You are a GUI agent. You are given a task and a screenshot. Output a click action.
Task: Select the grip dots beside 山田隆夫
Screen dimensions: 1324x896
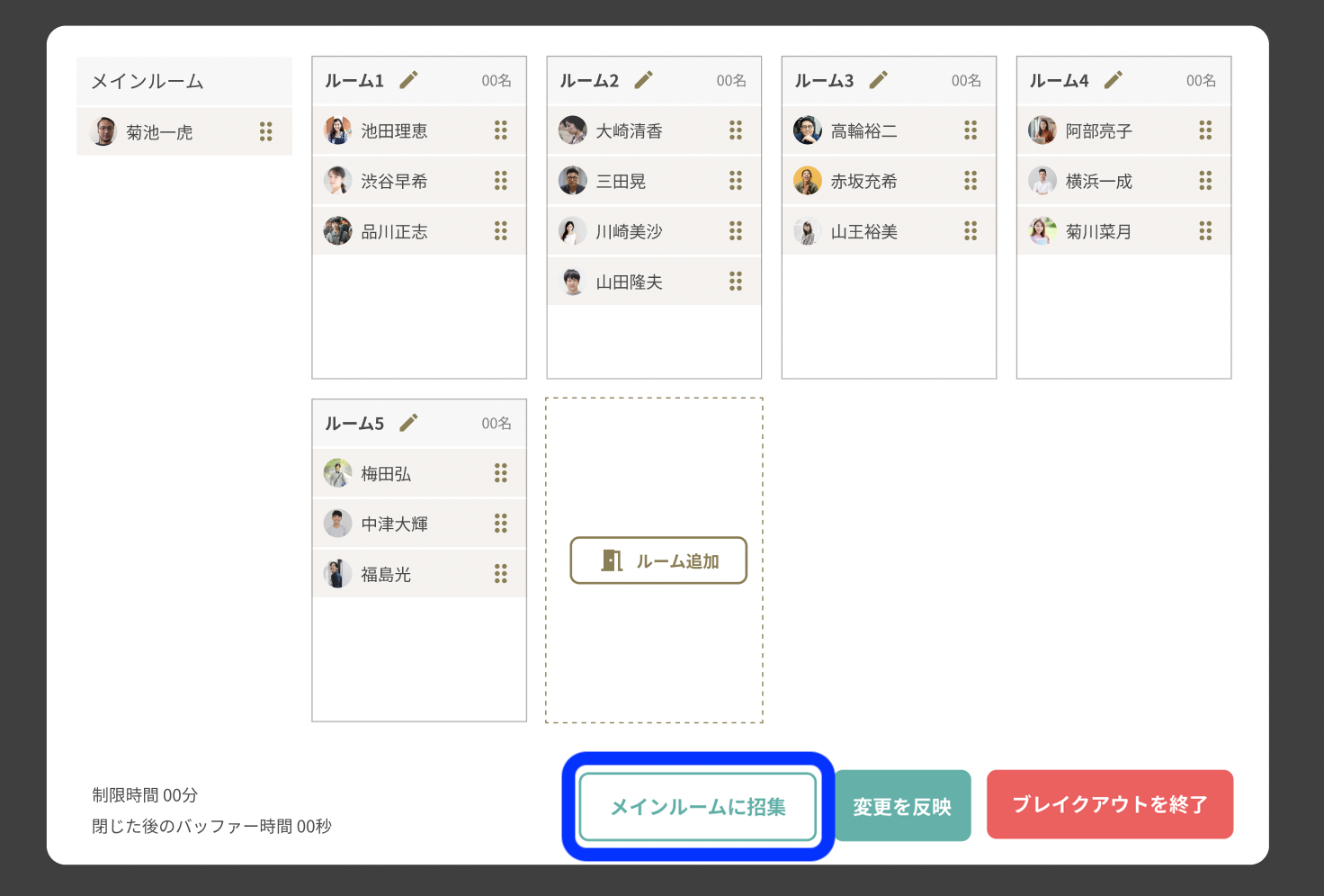(735, 282)
